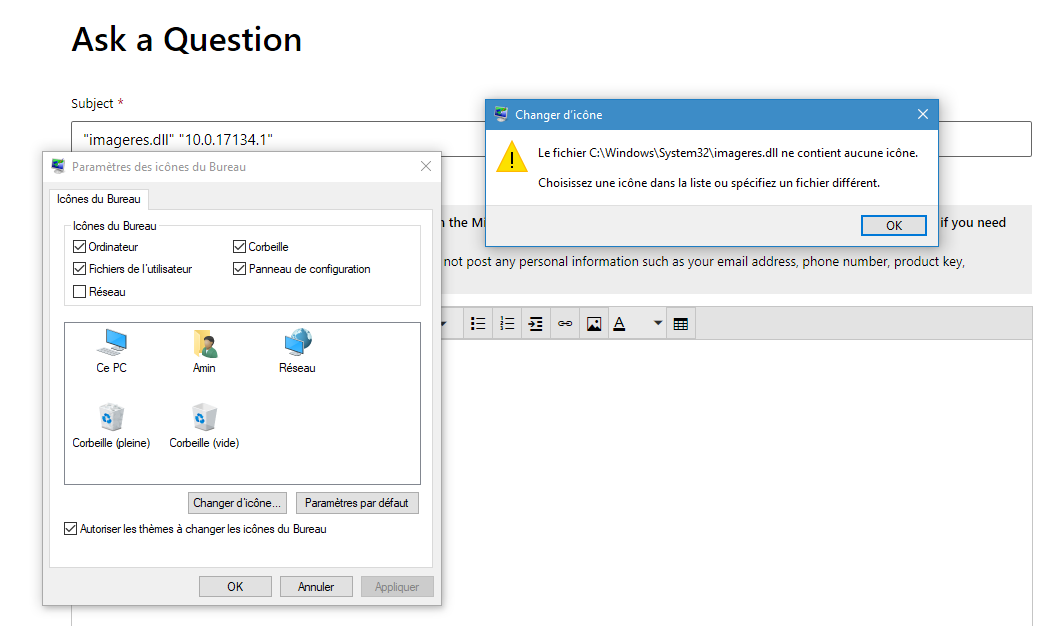Click the Subject field label

92,103
